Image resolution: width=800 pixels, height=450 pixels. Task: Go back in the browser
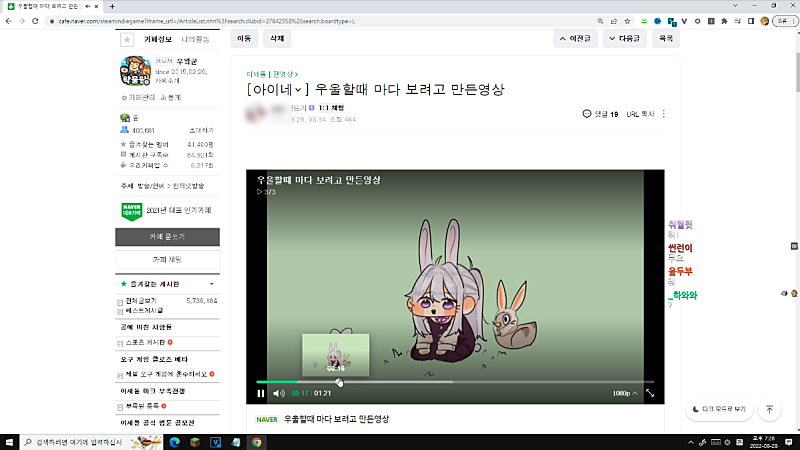pyautogui.click(x=9, y=21)
